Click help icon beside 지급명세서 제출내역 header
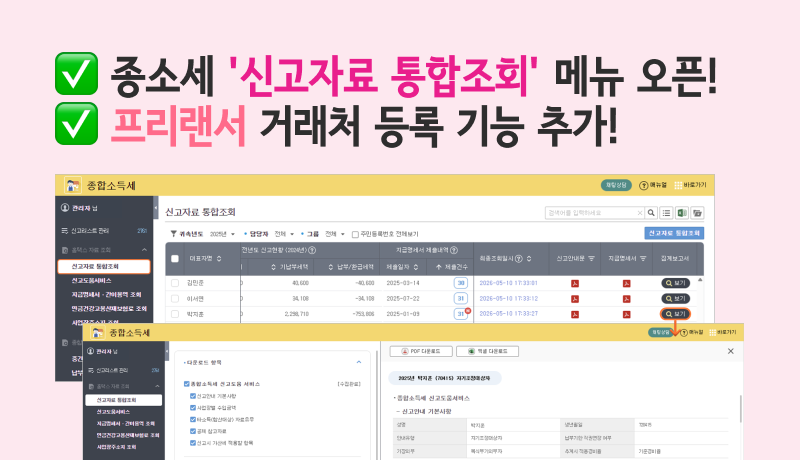The image size is (800, 460). pyautogui.click(x=454, y=250)
